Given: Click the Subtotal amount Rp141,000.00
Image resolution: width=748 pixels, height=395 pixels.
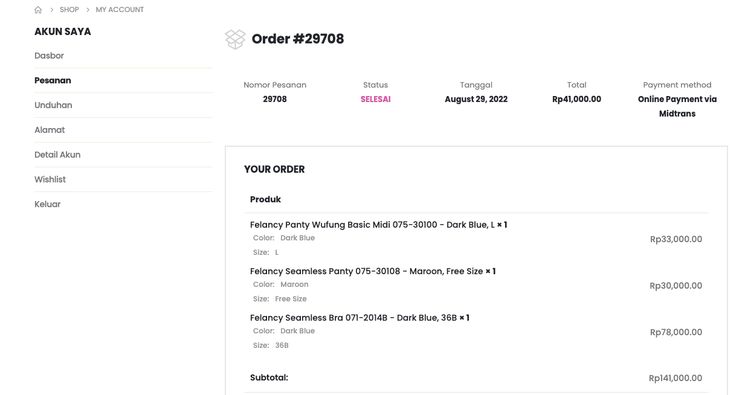Looking at the screenshot, I should click(675, 378).
